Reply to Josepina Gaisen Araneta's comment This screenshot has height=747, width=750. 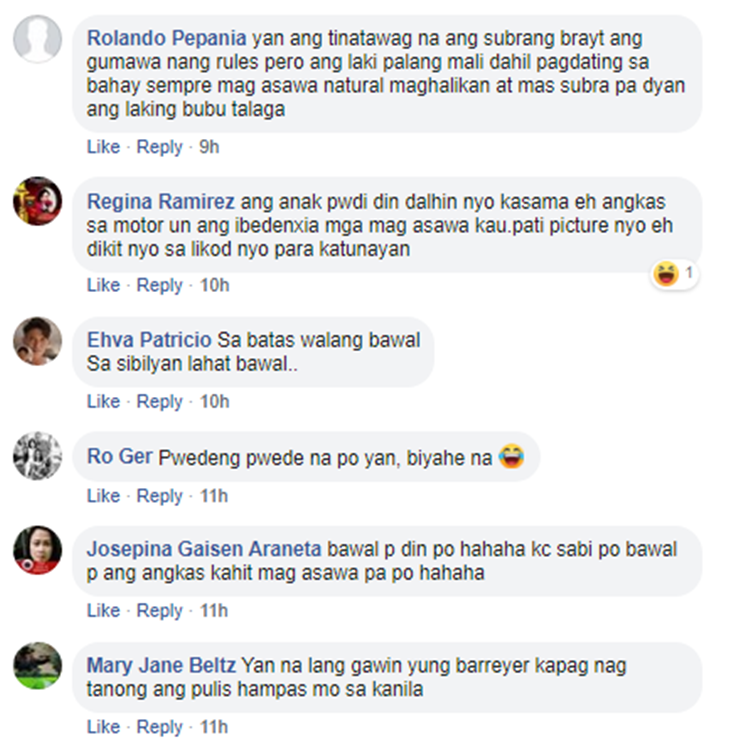click(160, 610)
